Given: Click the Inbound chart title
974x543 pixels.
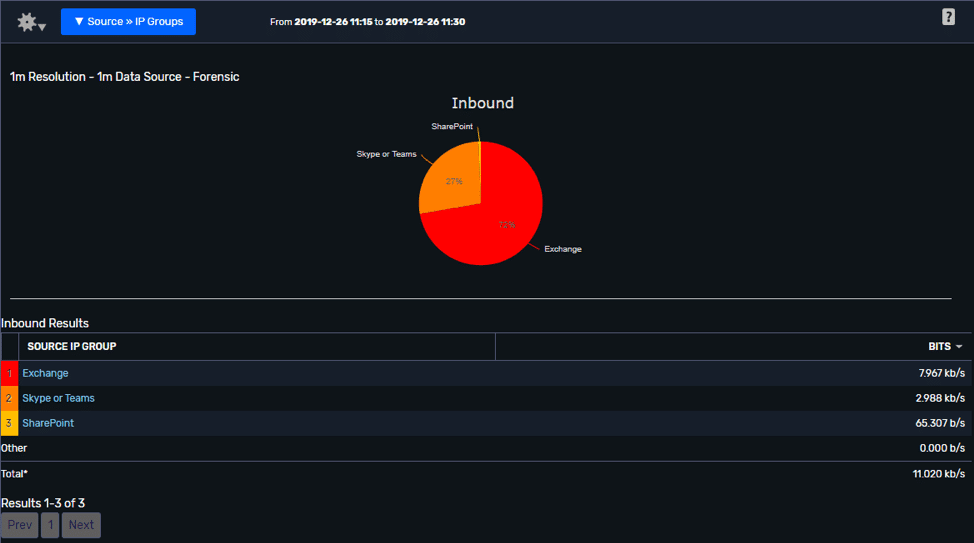Looking at the screenshot, I should [483, 103].
